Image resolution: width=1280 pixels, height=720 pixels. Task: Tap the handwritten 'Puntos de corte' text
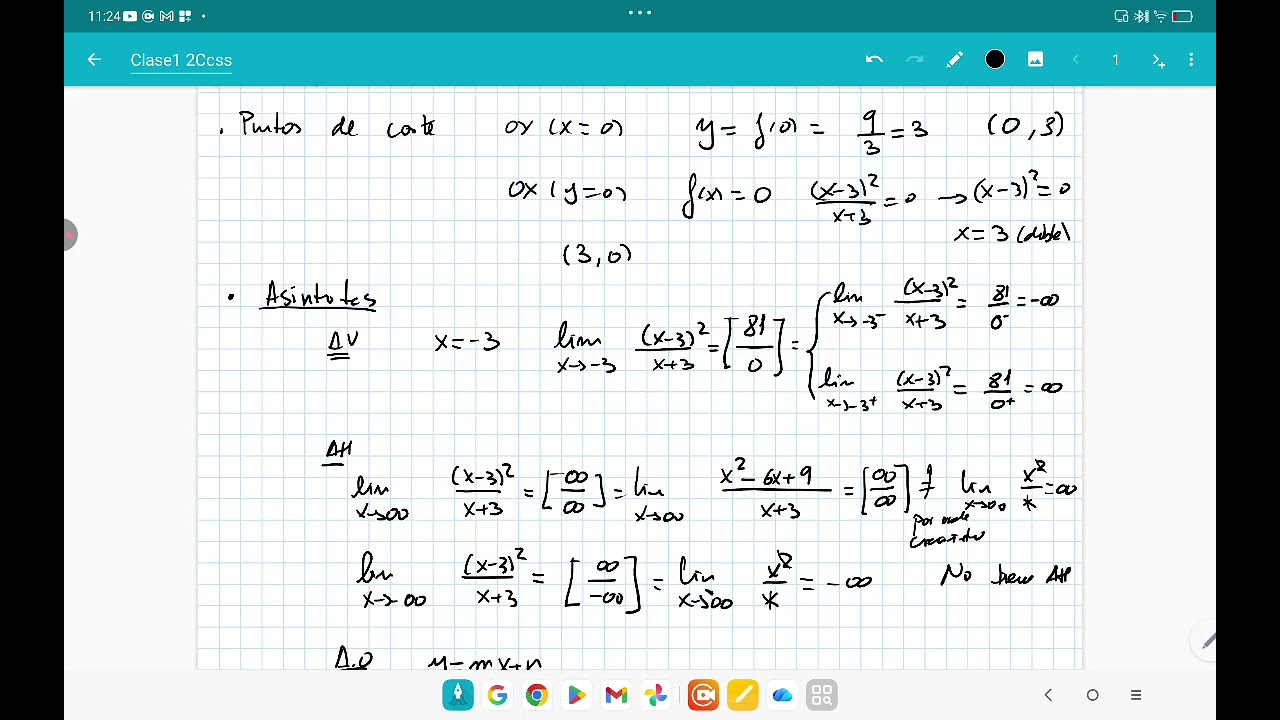337,127
